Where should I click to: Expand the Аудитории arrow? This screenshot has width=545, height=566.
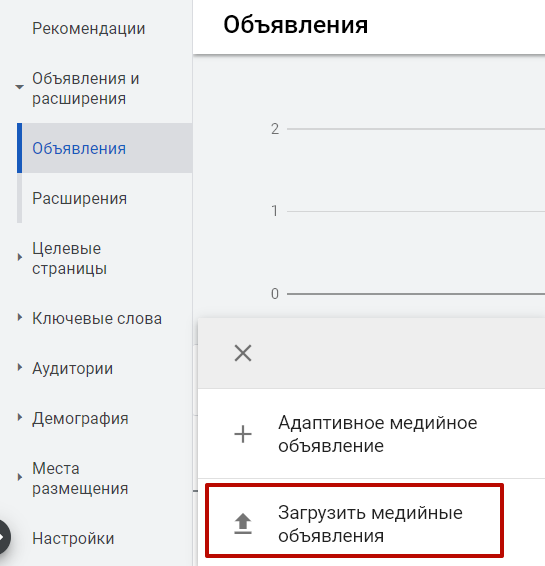[x=20, y=367]
